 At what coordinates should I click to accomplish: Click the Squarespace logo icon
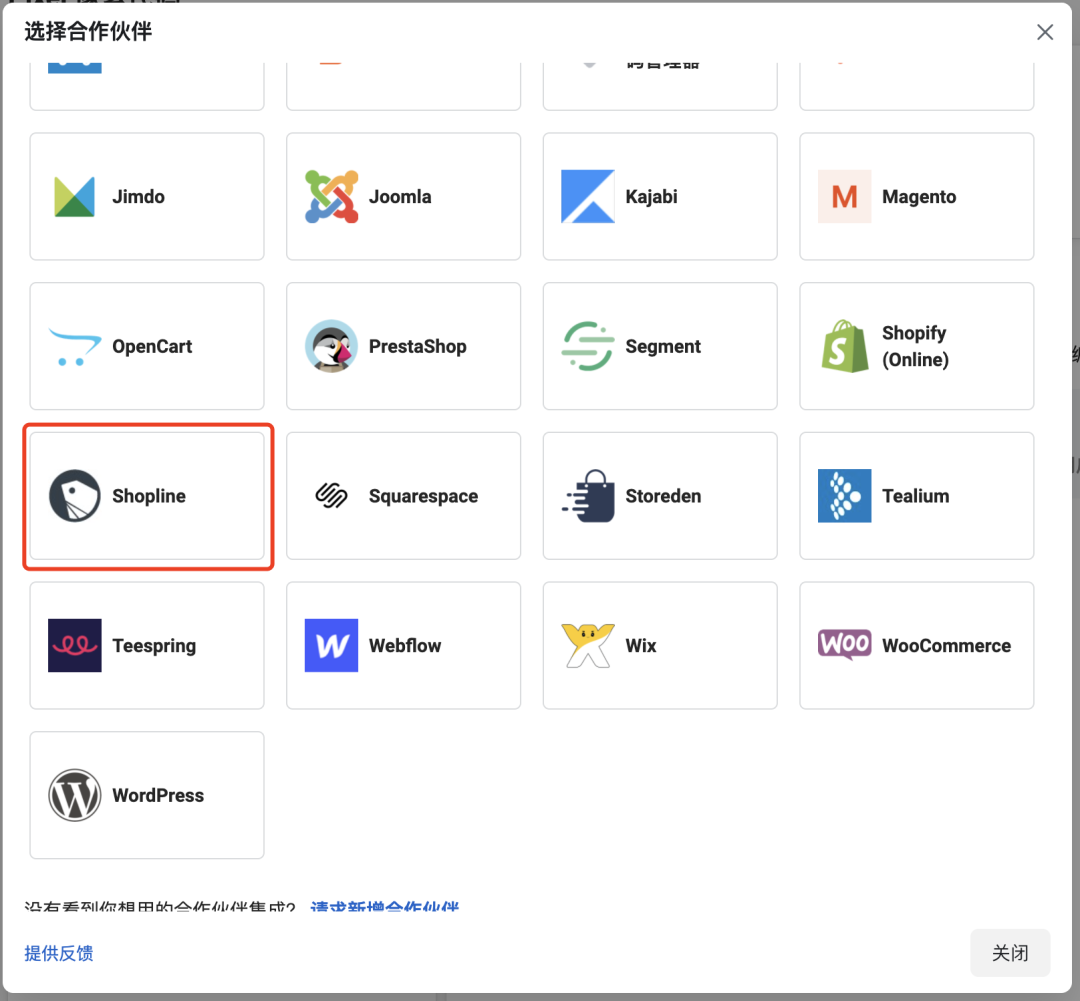[331, 496]
